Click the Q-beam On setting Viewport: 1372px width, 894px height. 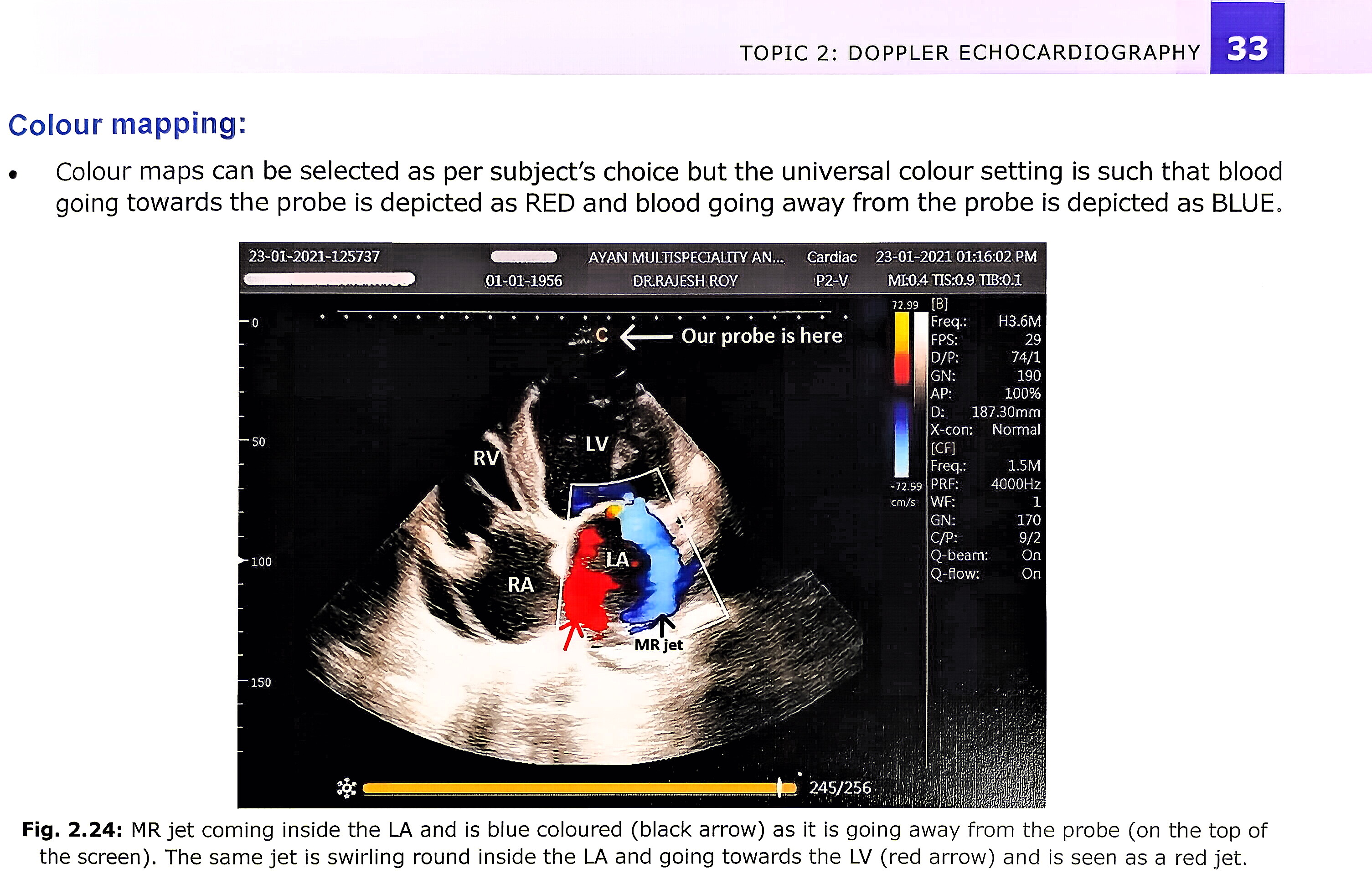[x=1031, y=555]
